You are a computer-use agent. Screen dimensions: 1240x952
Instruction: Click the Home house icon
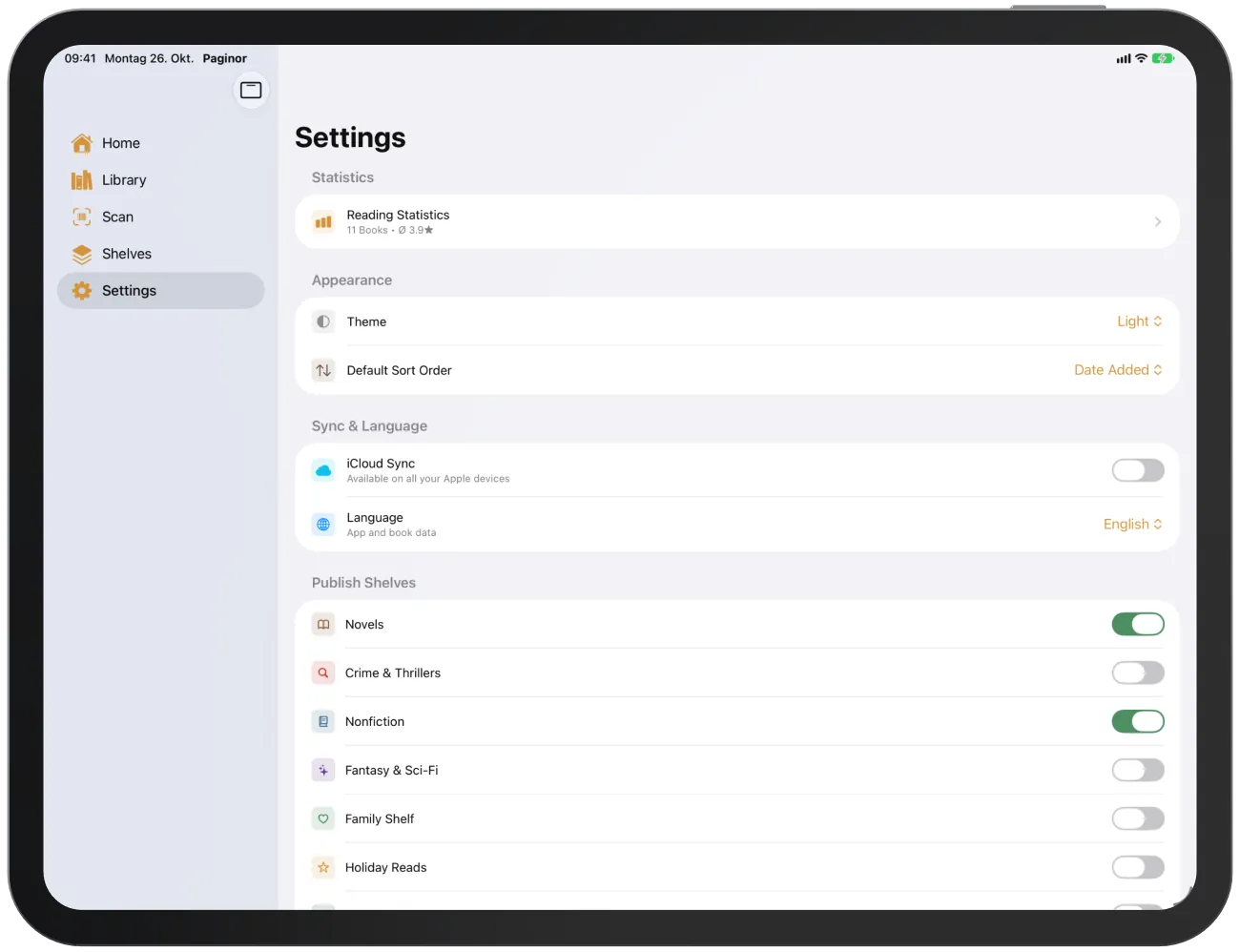tap(82, 143)
